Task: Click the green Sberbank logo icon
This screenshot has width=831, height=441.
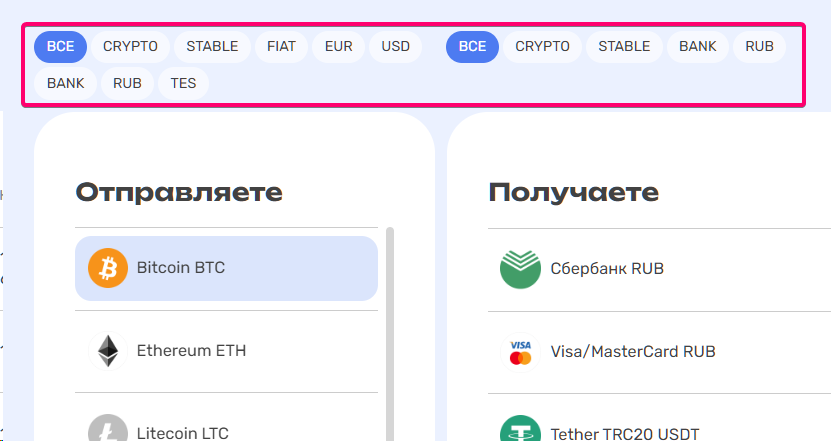Action: 520,269
